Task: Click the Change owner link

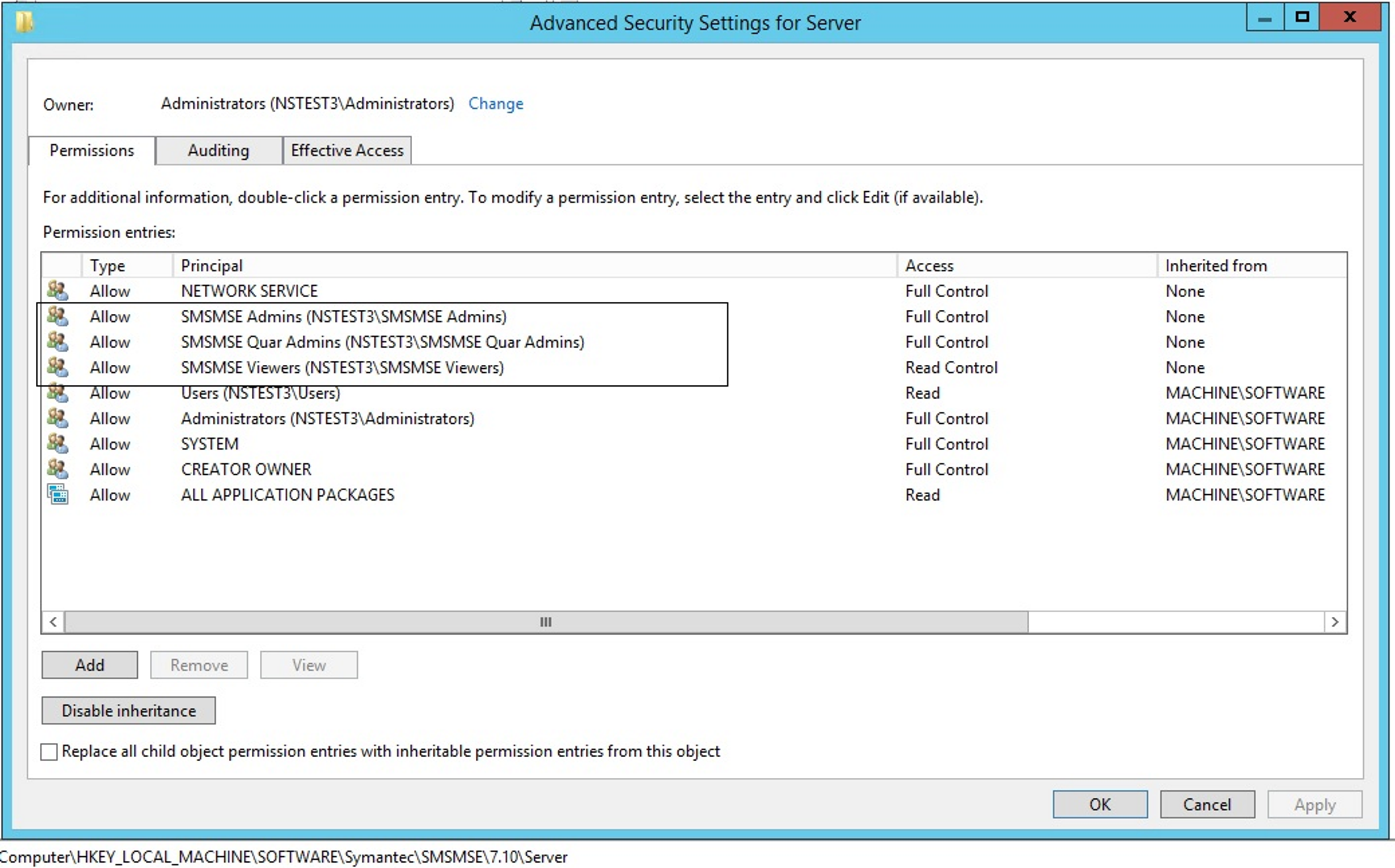Action: click(496, 103)
